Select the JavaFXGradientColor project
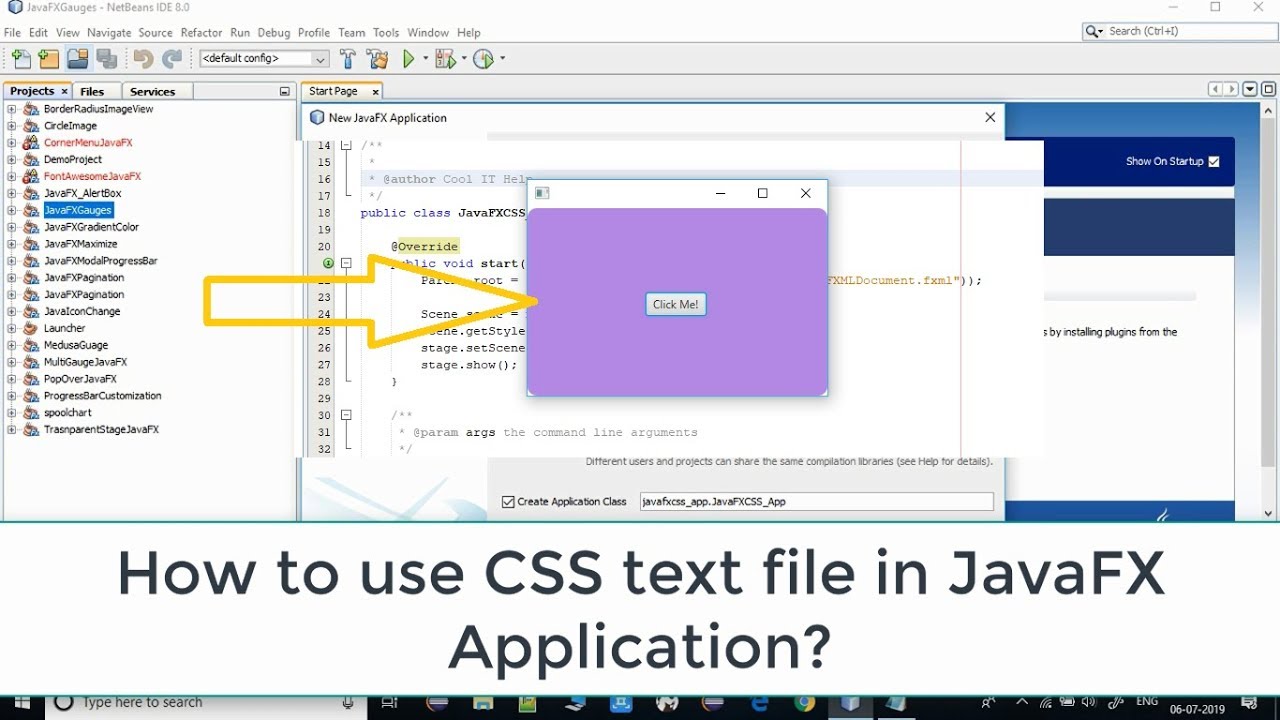Image resolution: width=1280 pixels, height=720 pixels. 91,227
